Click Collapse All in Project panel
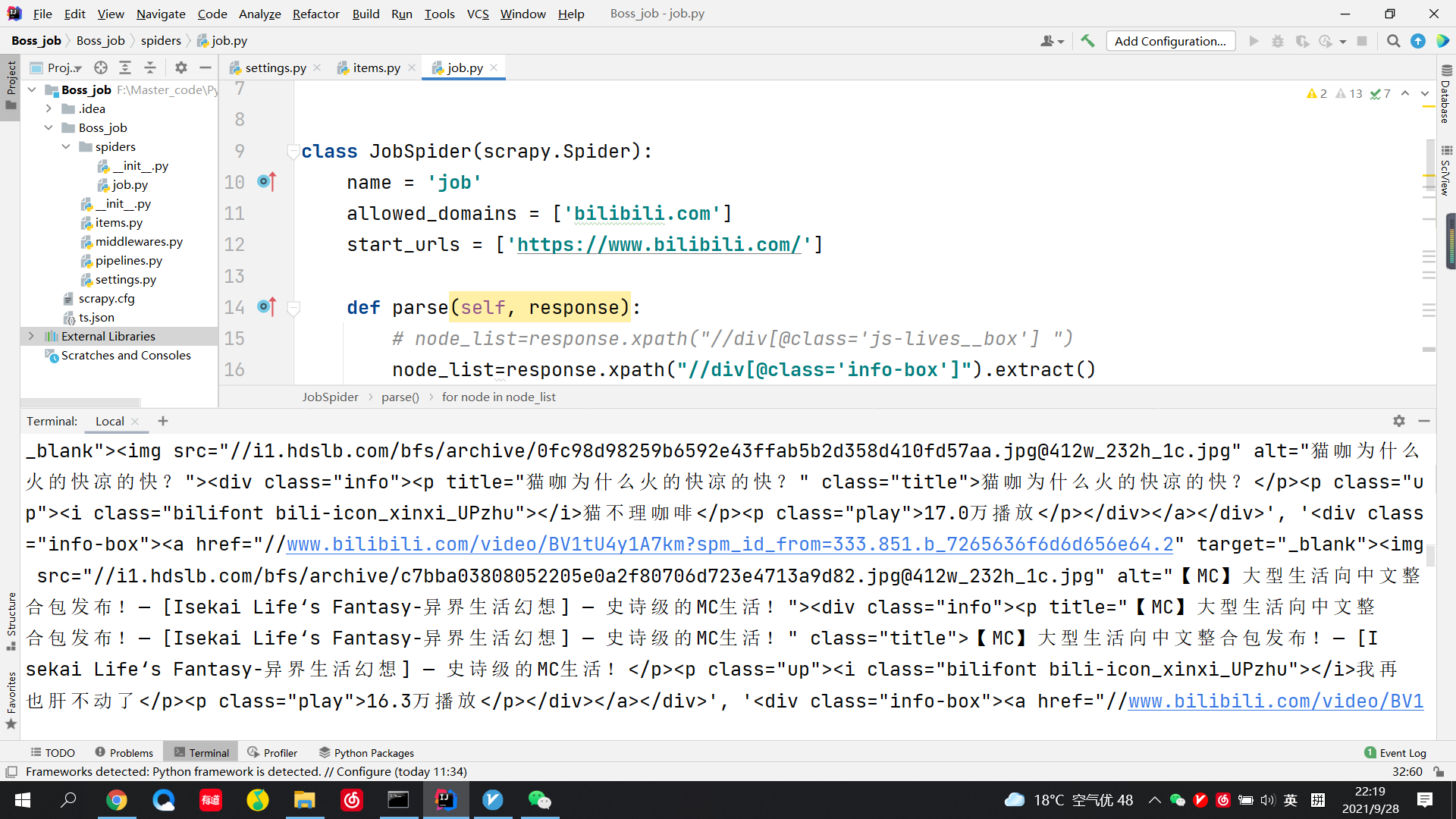This screenshot has height=819, width=1456. (150, 67)
